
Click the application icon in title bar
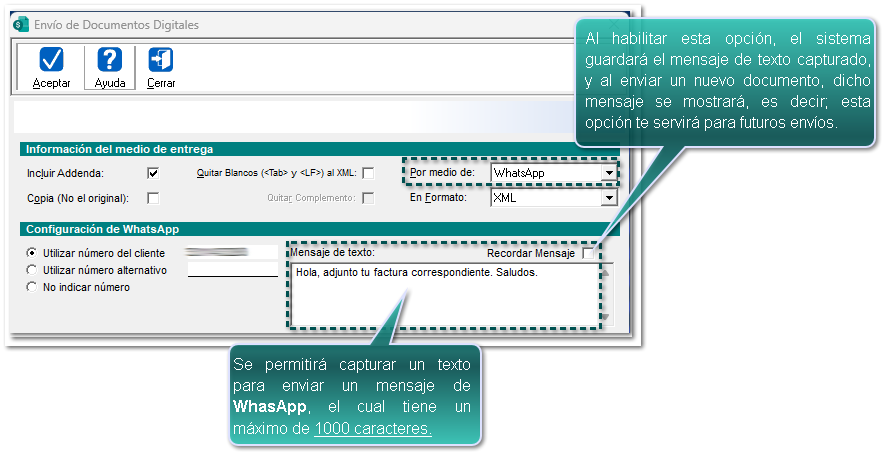click(20, 24)
